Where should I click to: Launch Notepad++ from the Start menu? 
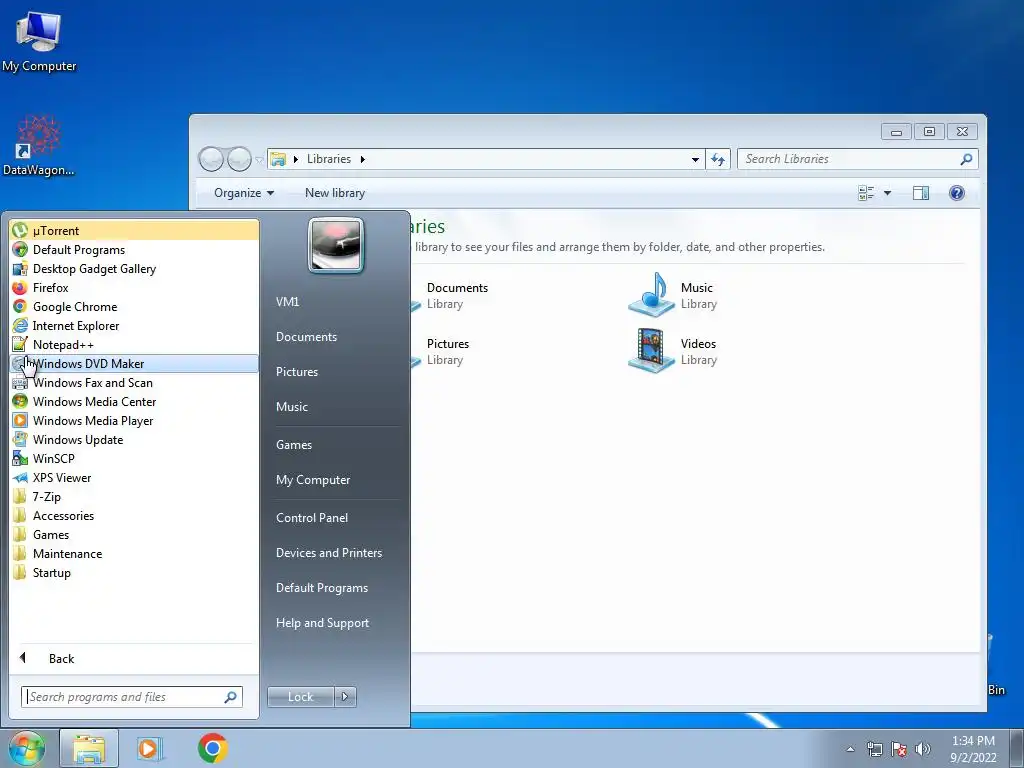(135, 344)
